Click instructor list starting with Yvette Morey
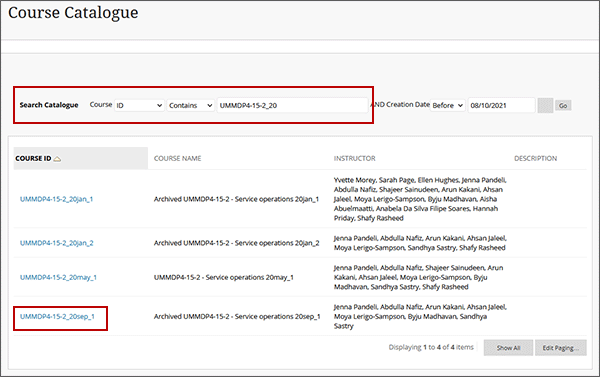 tap(420, 199)
